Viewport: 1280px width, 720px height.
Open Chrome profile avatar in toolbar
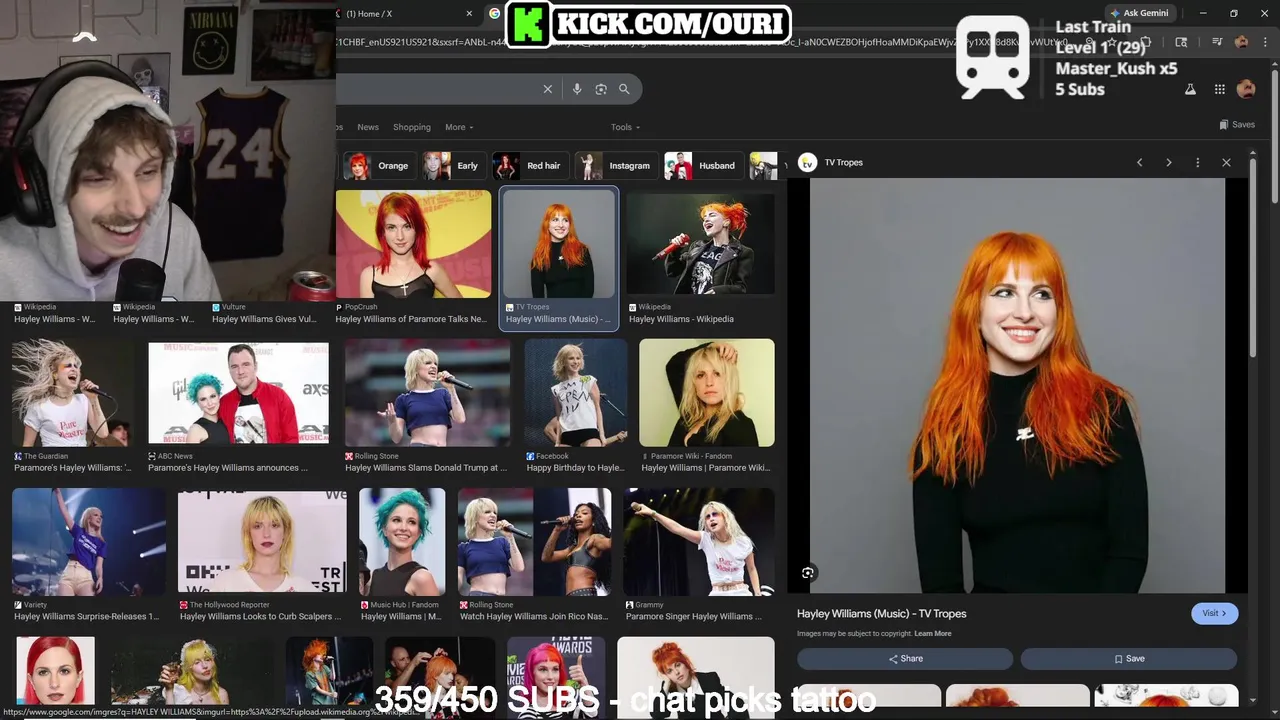point(1241,42)
